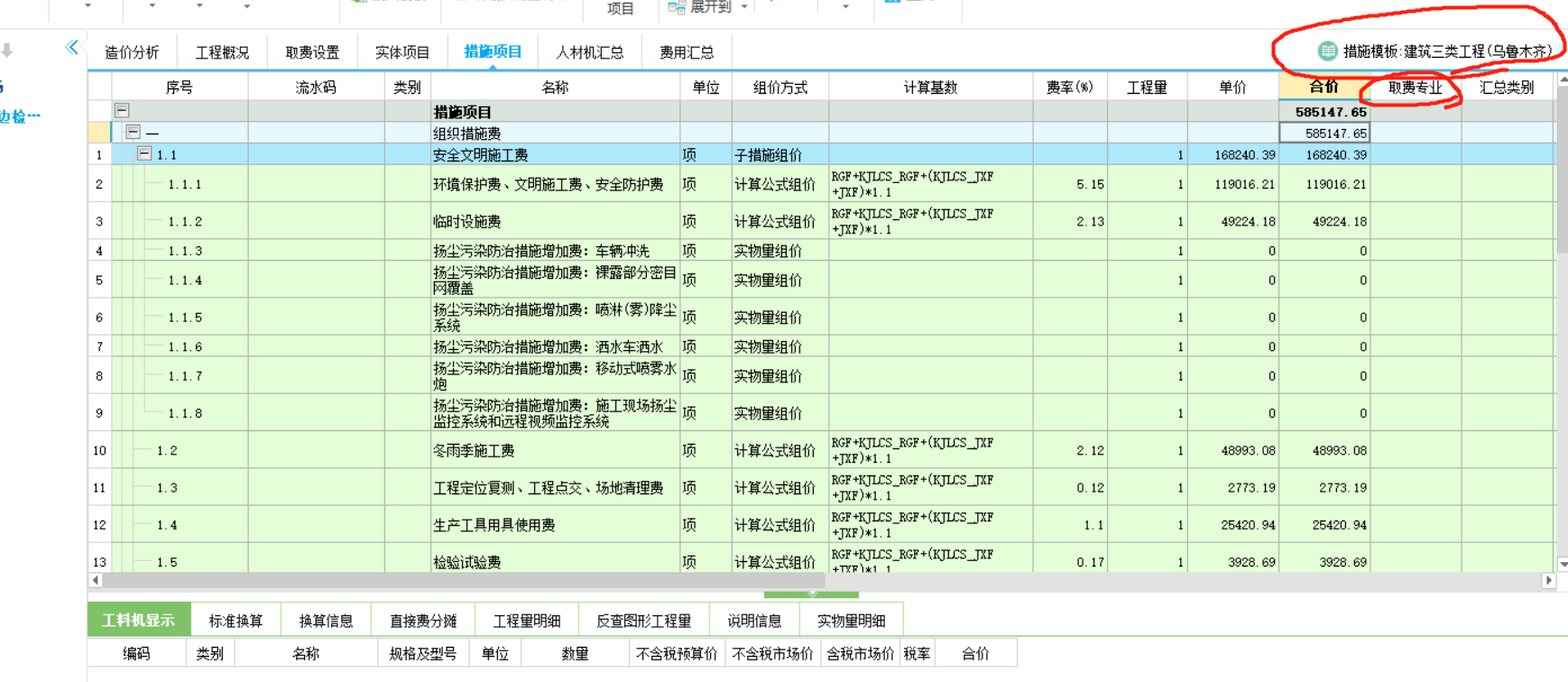
Task: Click the 119016.21 unit price cell
Action: click(1232, 184)
